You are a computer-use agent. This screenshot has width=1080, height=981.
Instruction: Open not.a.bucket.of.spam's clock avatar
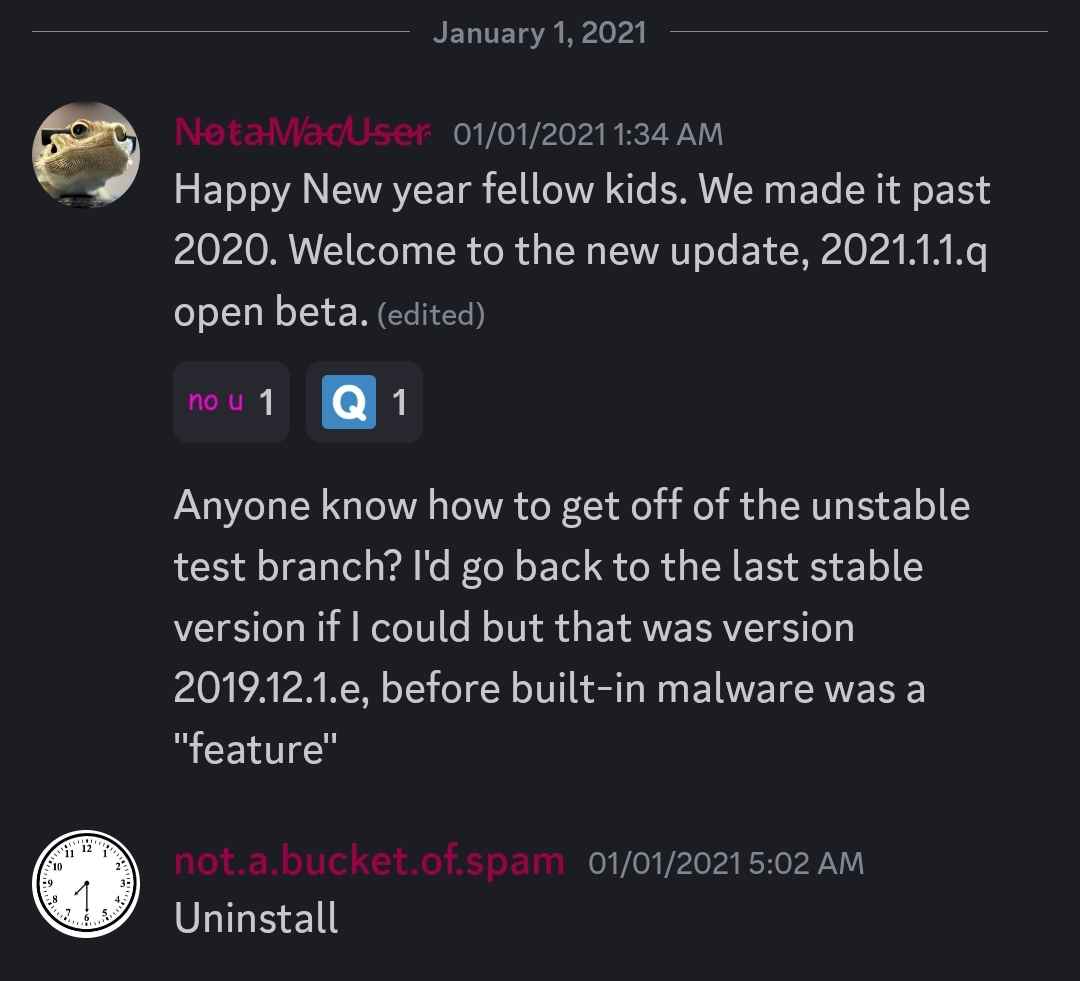[x=86, y=884]
